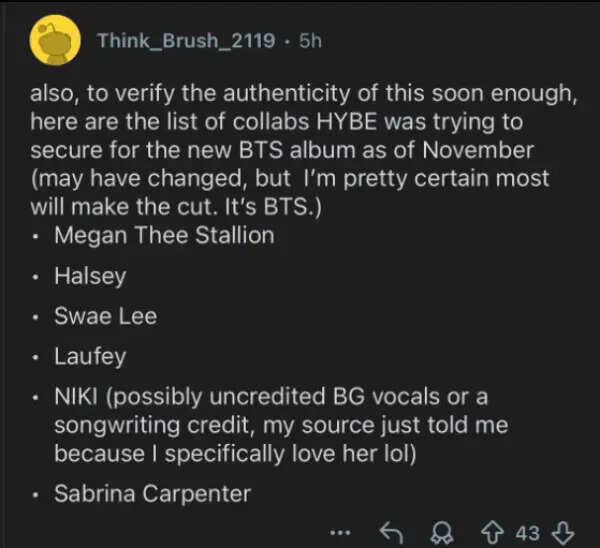
Task: Open Think_Brush_2119 user profile
Action: (x=185, y=41)
